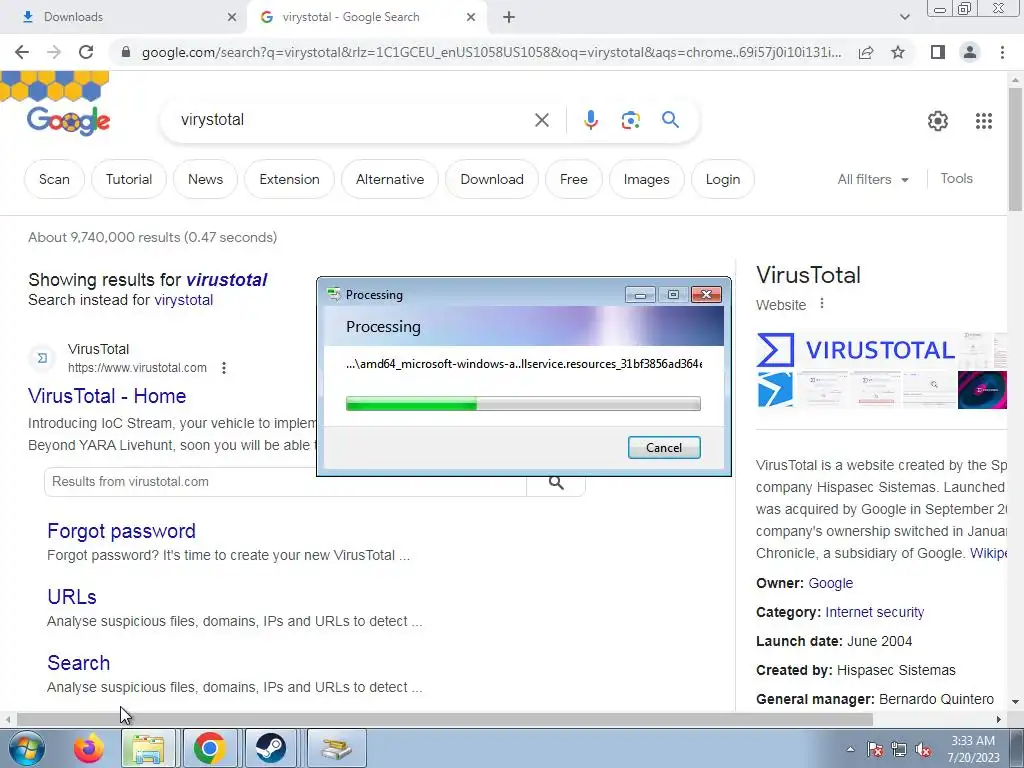Click the horizontal page scrollbar
The image size is (1024, 768).
point(444,720)
